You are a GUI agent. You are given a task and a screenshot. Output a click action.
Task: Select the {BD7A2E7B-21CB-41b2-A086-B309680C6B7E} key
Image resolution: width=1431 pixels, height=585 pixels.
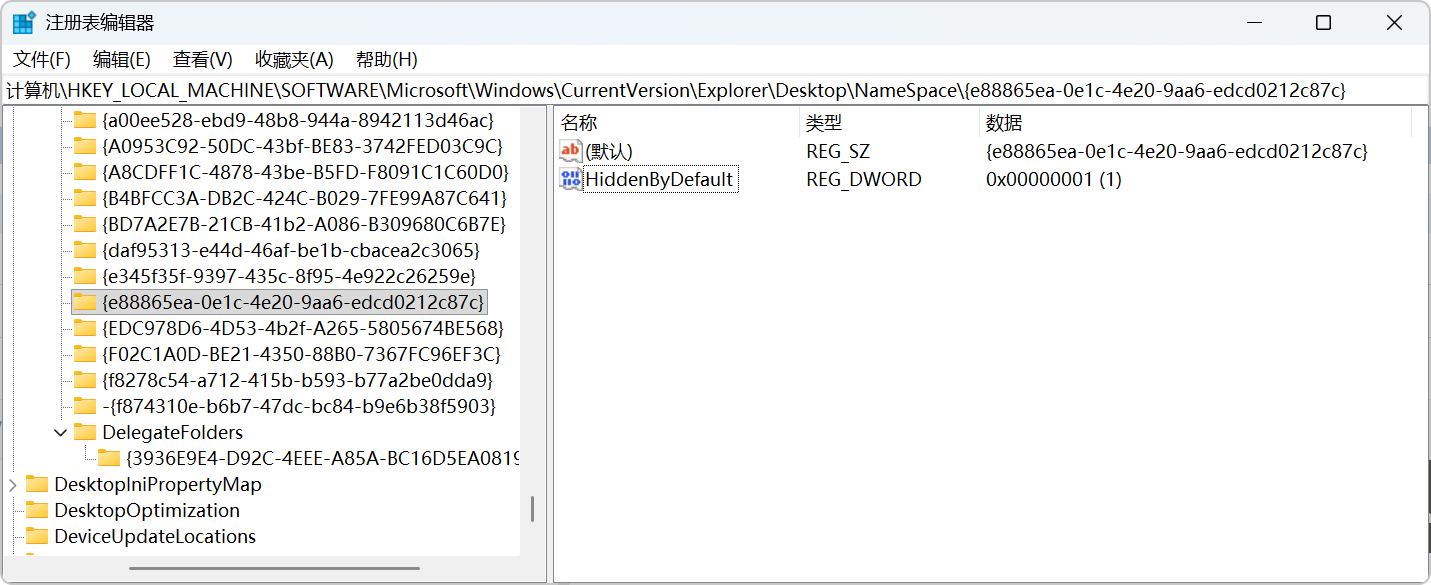(304, 224)
